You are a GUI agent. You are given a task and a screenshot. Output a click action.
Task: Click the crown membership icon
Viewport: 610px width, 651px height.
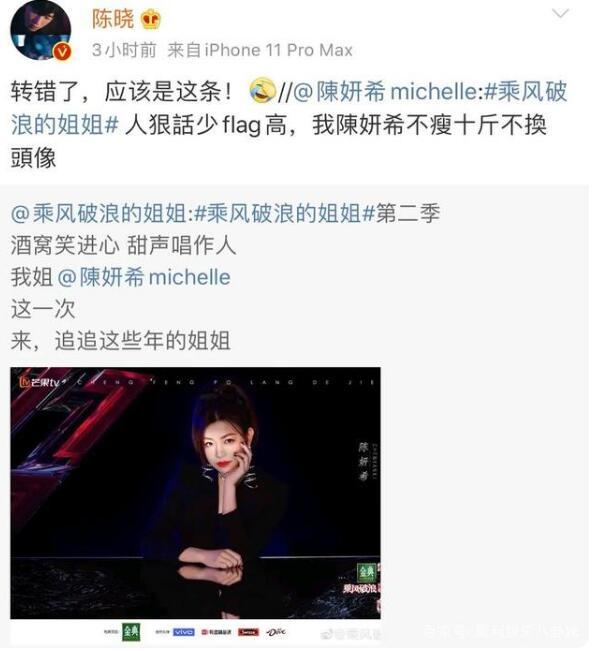pos(151,20)
